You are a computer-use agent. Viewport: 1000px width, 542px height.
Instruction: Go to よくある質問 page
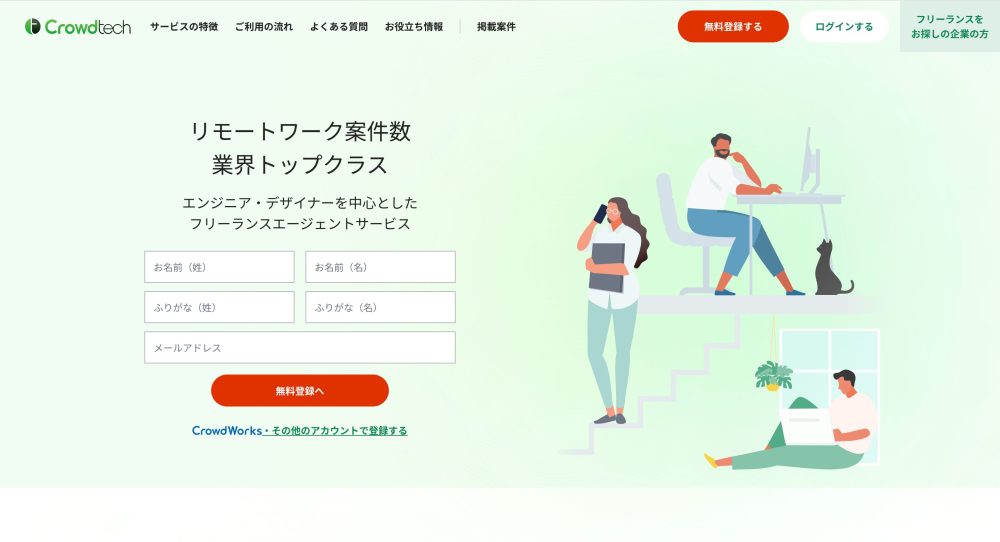tap(339, 27)
